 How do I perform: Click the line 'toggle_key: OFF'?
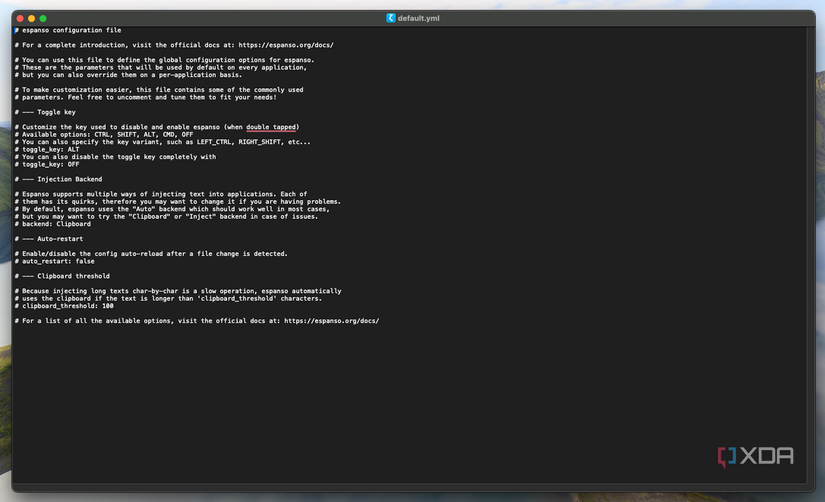pyautogui.click(x=47, y=164)
